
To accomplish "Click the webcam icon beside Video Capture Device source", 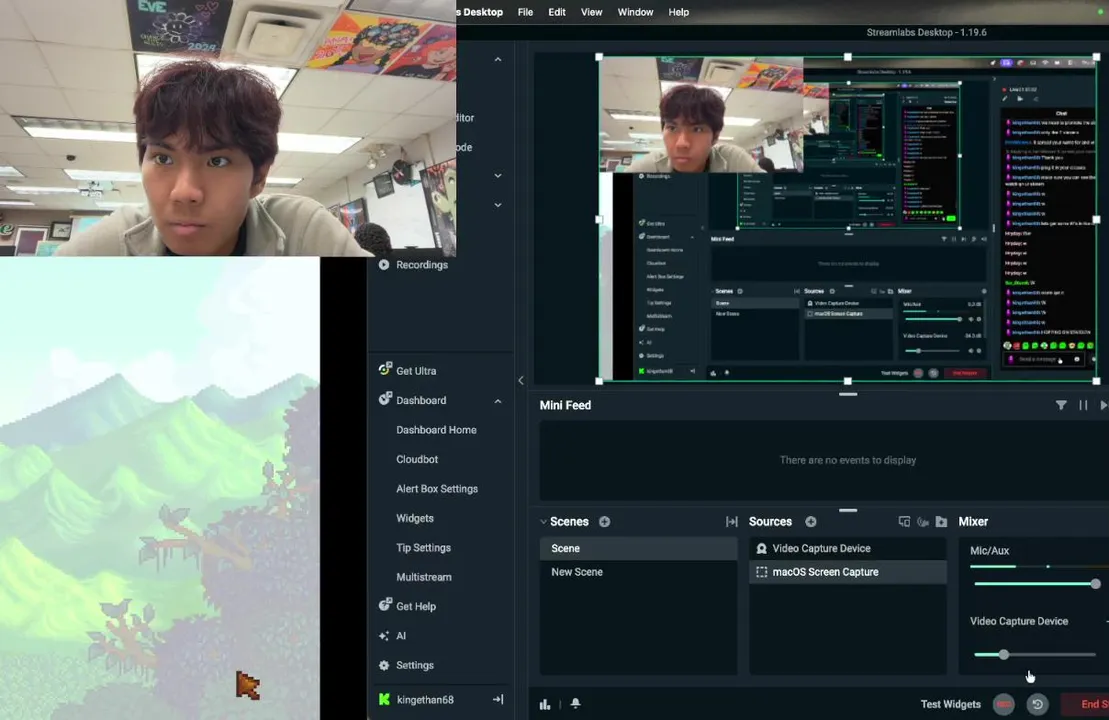I will coord(762,548).
